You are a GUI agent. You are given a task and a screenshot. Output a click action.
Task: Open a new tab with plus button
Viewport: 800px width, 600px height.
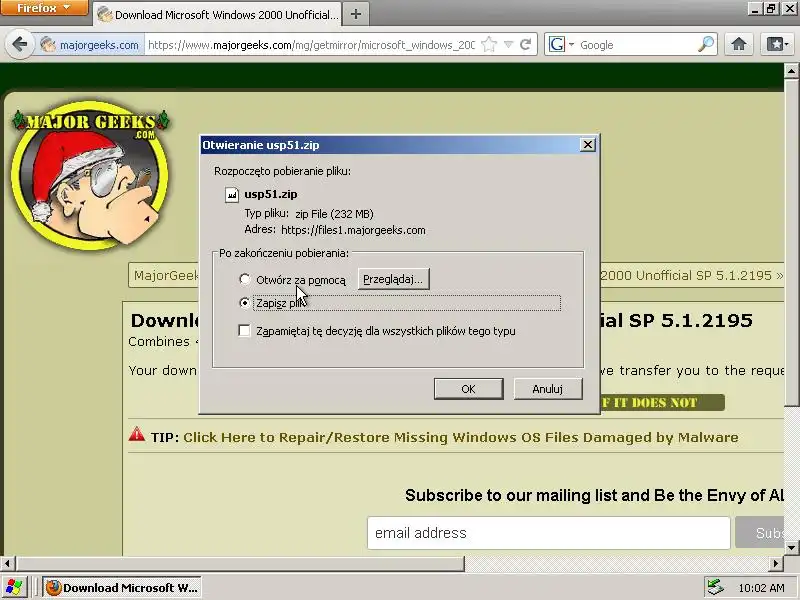[x=356, y=14]
